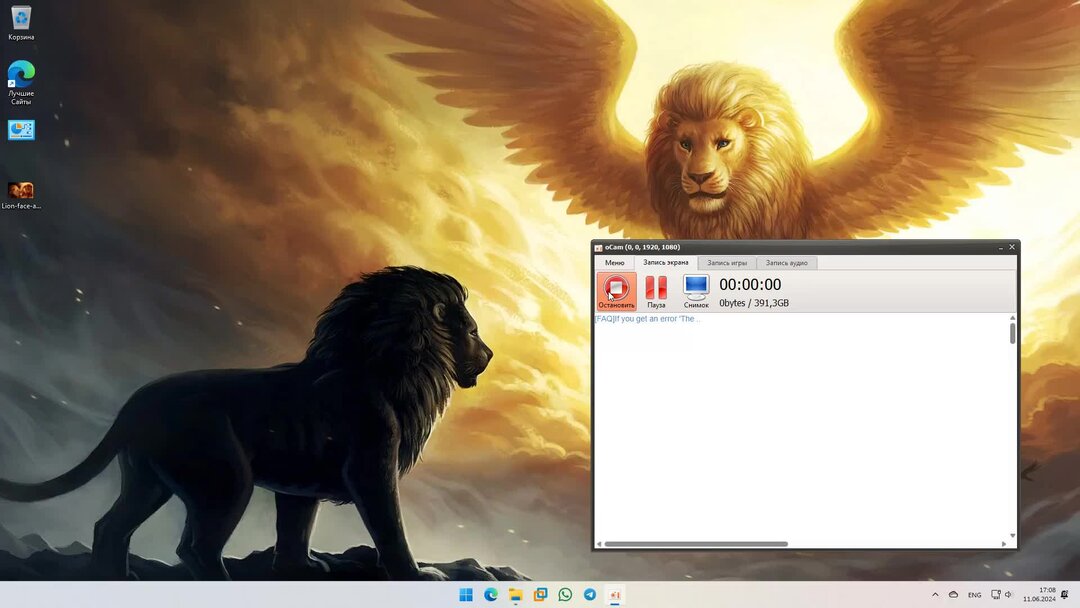Select the control panel desktop shortcut icon
This screenshot has width=1080, height=608.
(x=21, y=130)
